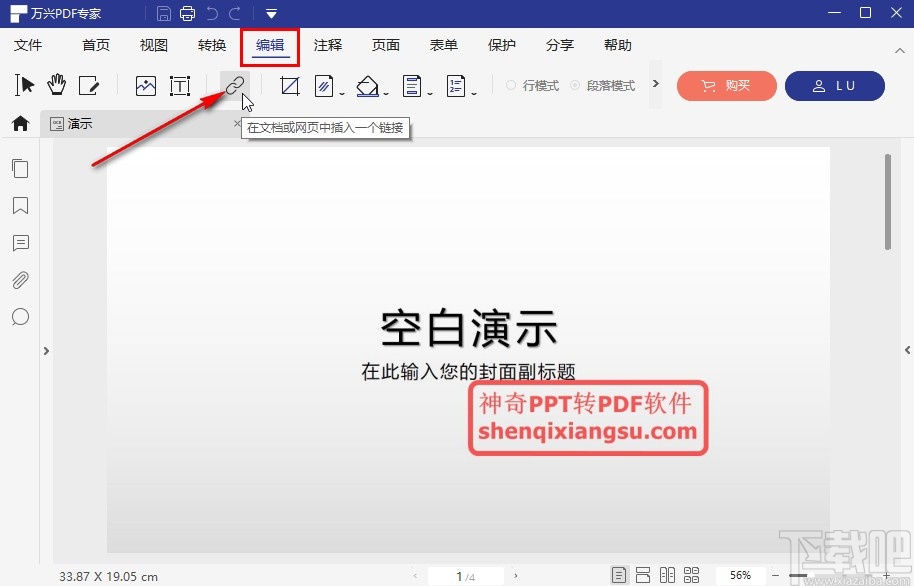Insert an image into the document

coord(146,86)
